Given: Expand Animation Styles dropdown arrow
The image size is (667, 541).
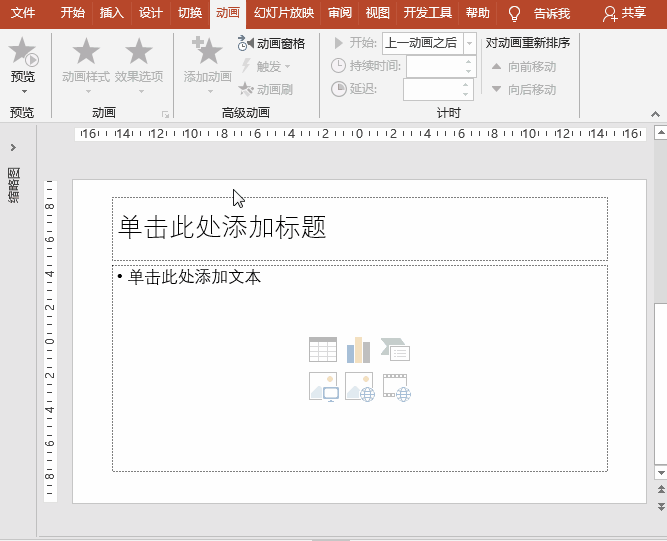Looking at the screenshot, I should point(88,91).
